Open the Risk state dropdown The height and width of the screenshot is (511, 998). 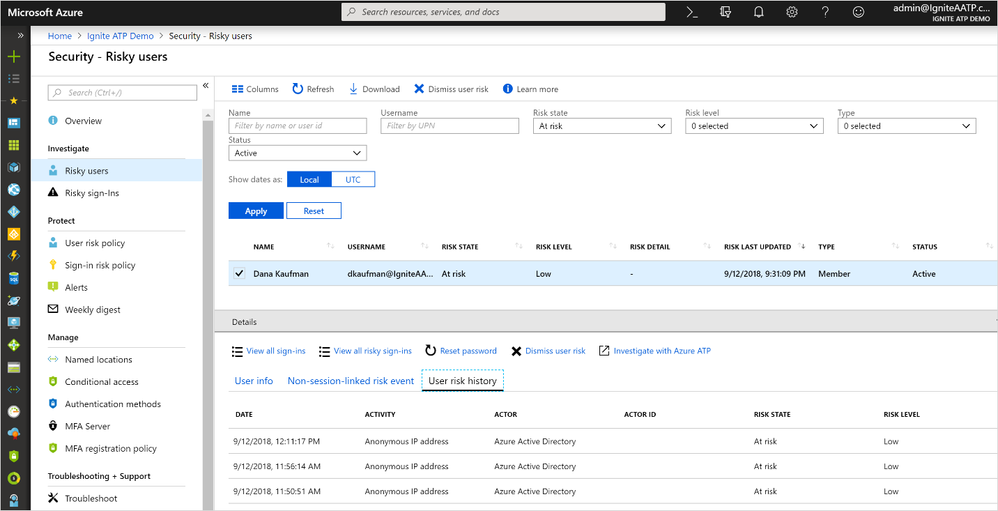coord(602,126)
